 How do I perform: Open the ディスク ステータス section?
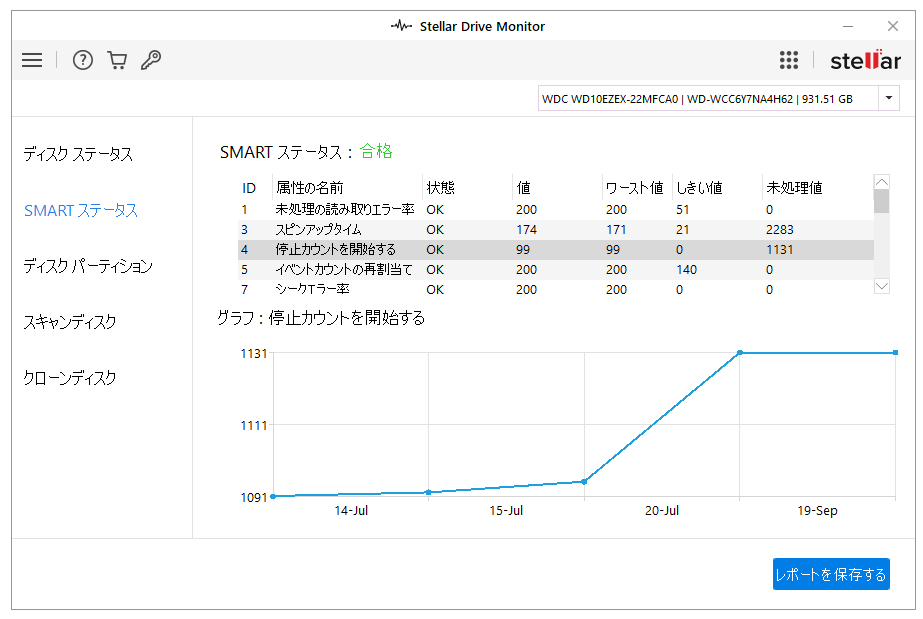(x=78, y=154)
